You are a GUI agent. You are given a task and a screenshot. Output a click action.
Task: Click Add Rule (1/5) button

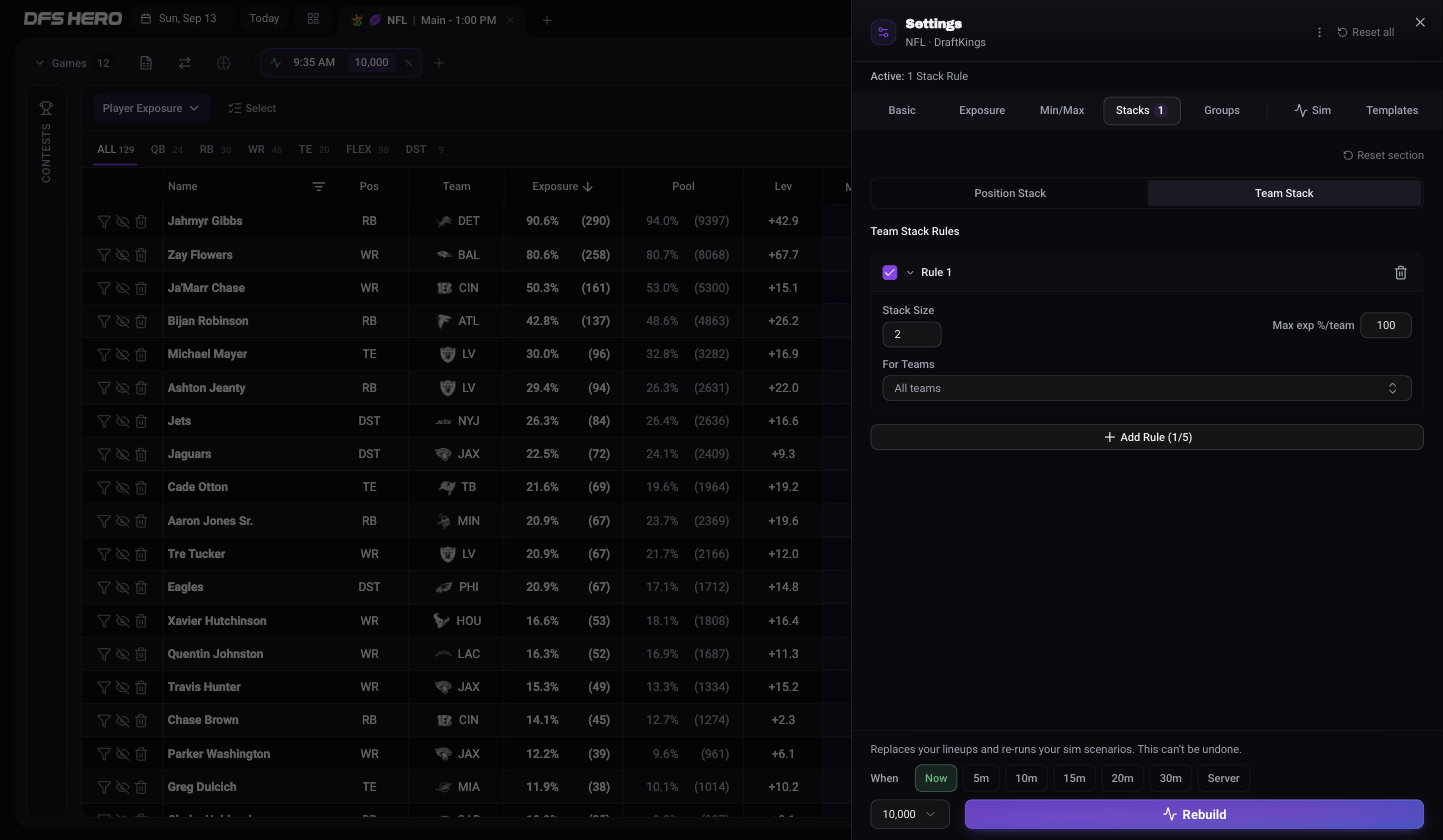1147,437
